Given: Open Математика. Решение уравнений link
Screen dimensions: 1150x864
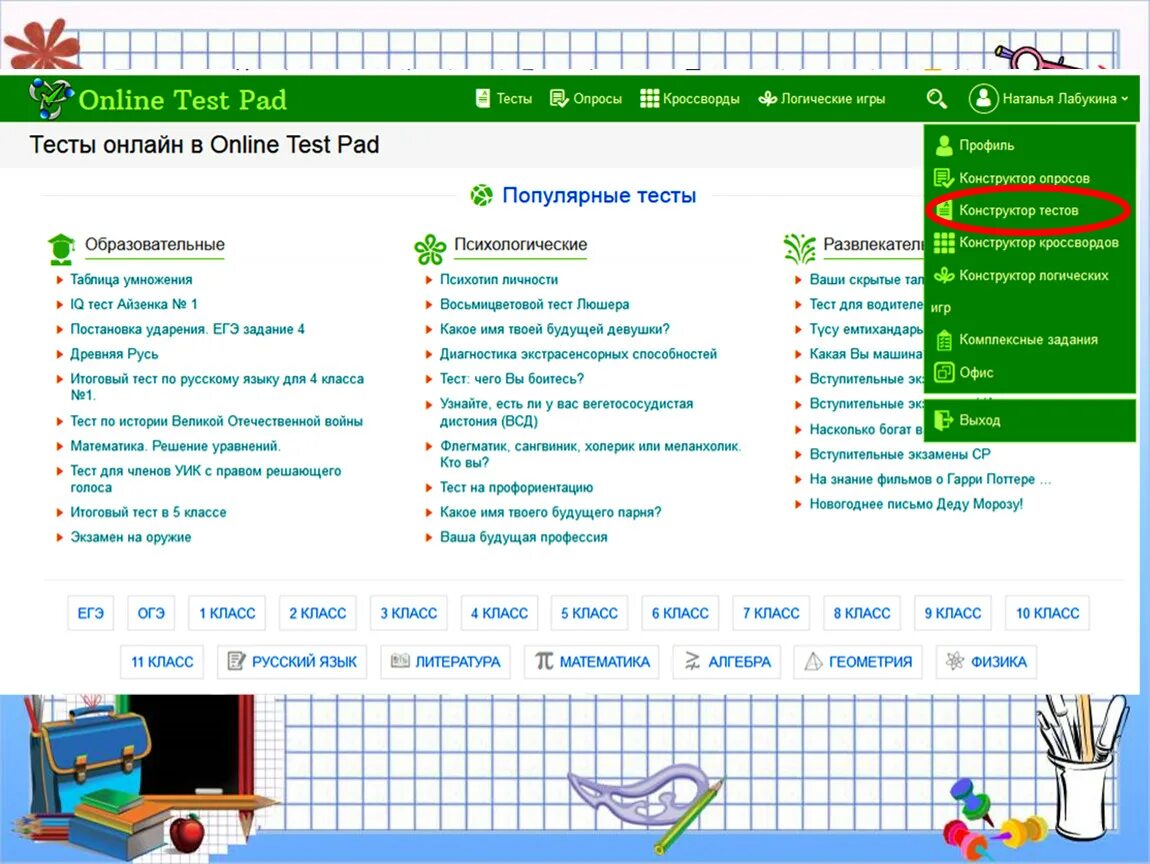Looking at the screenshot, I should tap(175, 446).
